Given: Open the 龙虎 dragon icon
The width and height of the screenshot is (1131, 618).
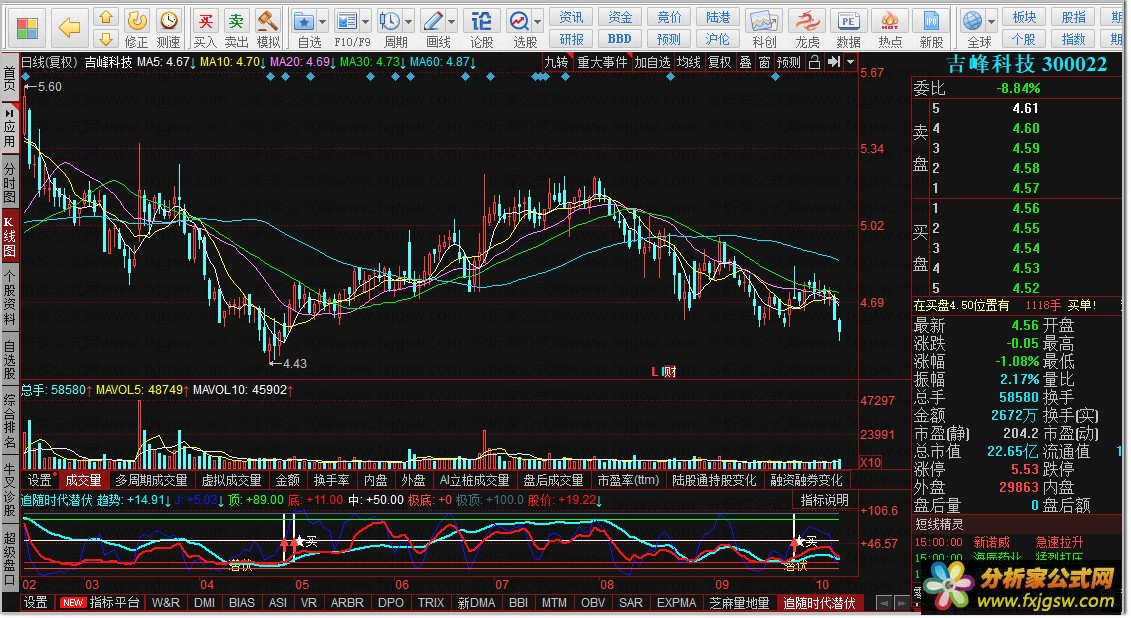Looking at the screenshot, I should coord(806,29).
